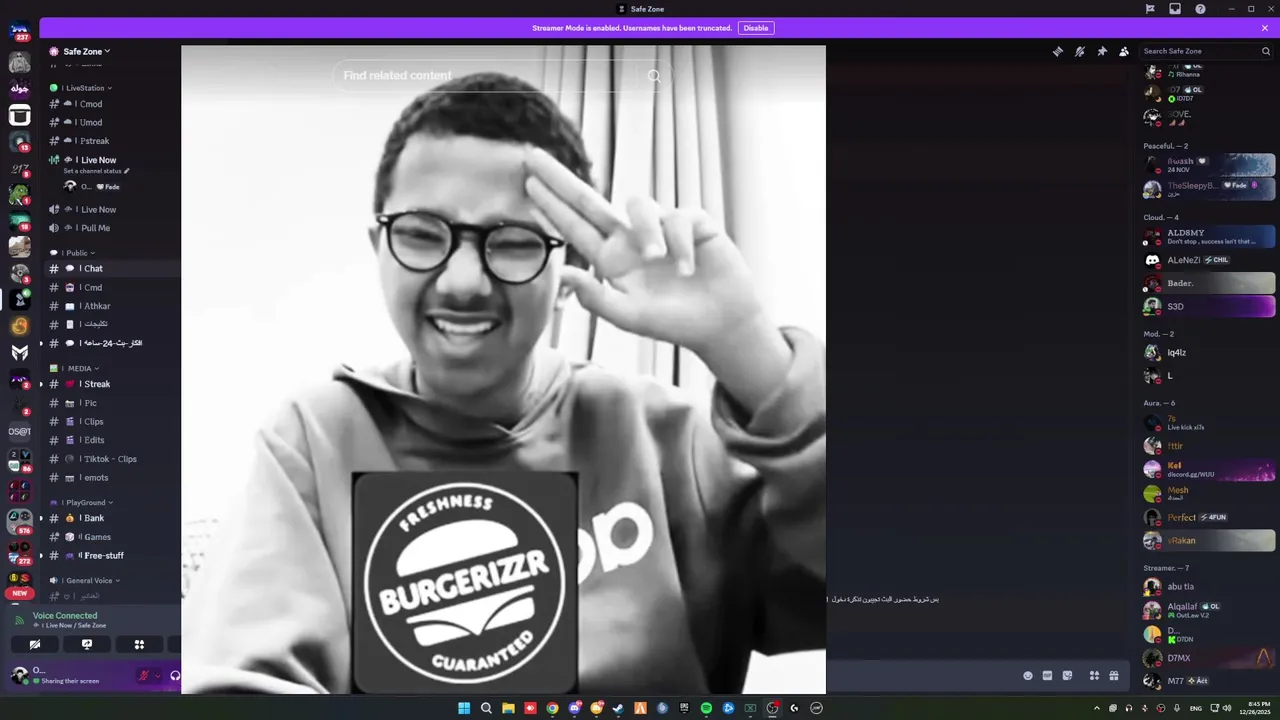Send a gift using gift icon
This screenshot has height=720, width=1280.
1113,676
